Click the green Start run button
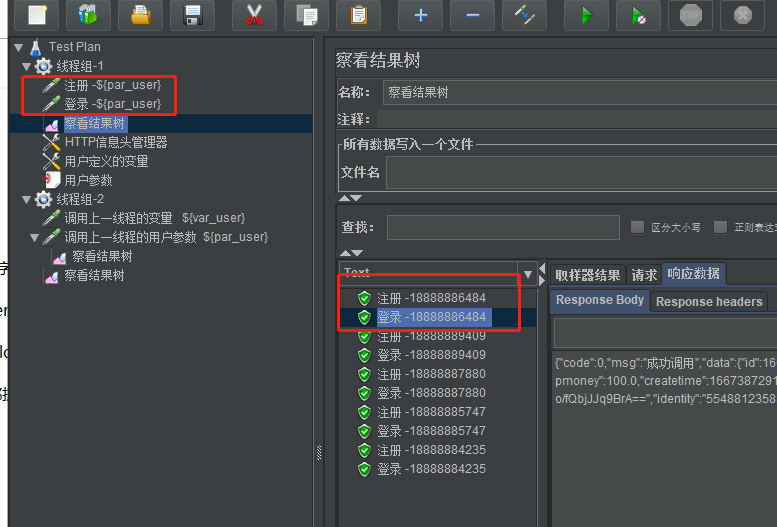Viewport: 777px width, 527px height. [586, 15]
